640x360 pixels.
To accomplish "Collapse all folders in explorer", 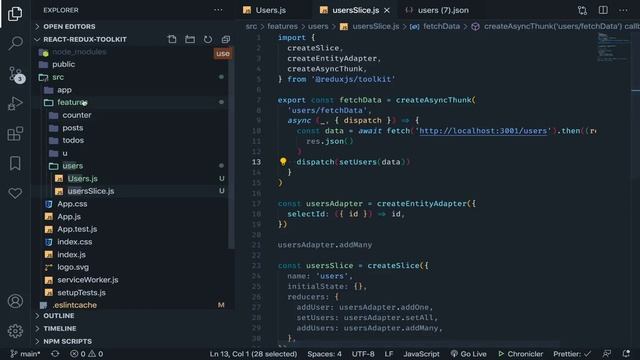I will [x=226, y=39].
